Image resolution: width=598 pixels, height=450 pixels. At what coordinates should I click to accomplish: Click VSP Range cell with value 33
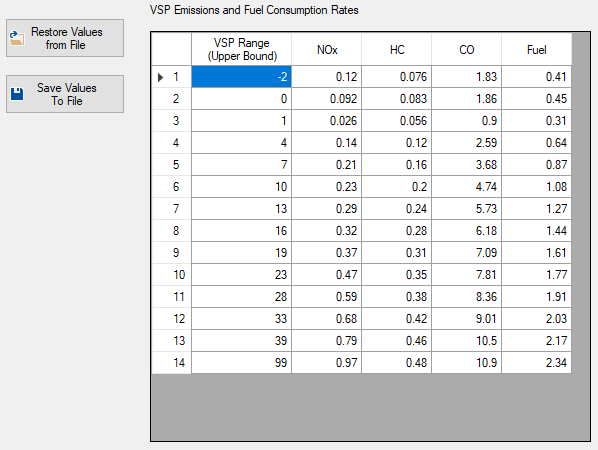point(241,319)
